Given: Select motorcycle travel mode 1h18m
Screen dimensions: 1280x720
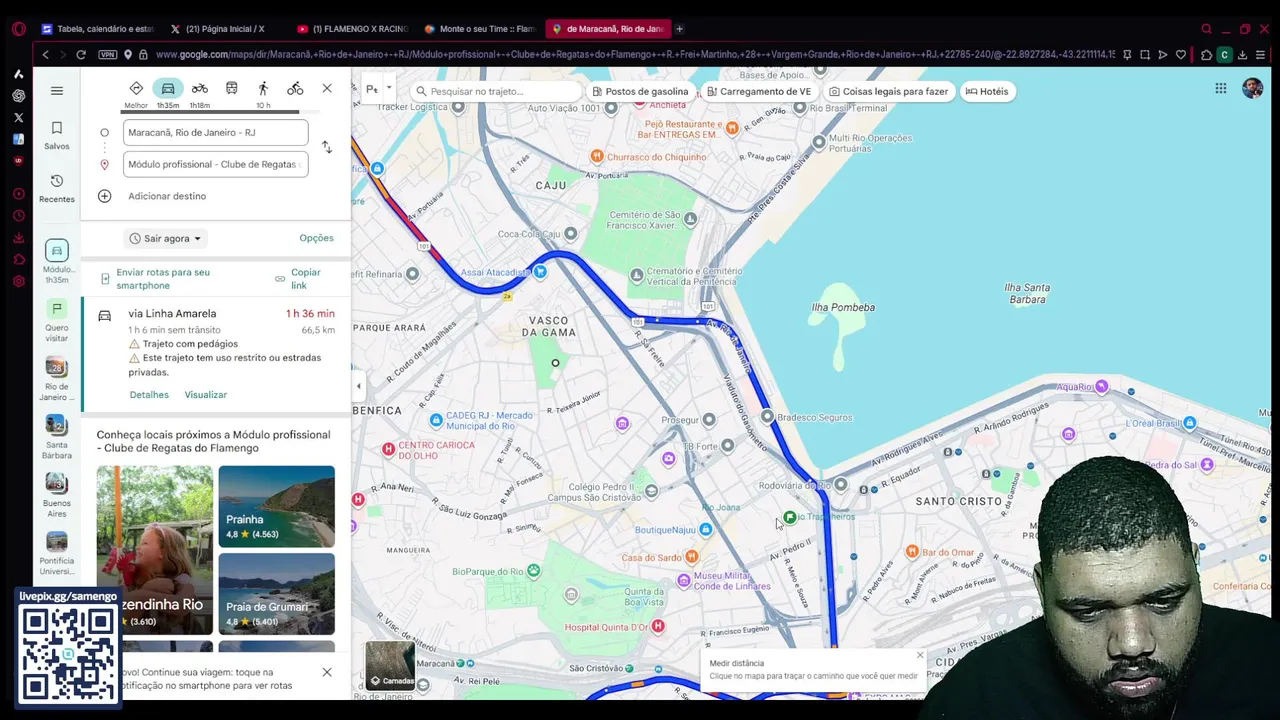Looking at the screenshot, I should (200, 94).
